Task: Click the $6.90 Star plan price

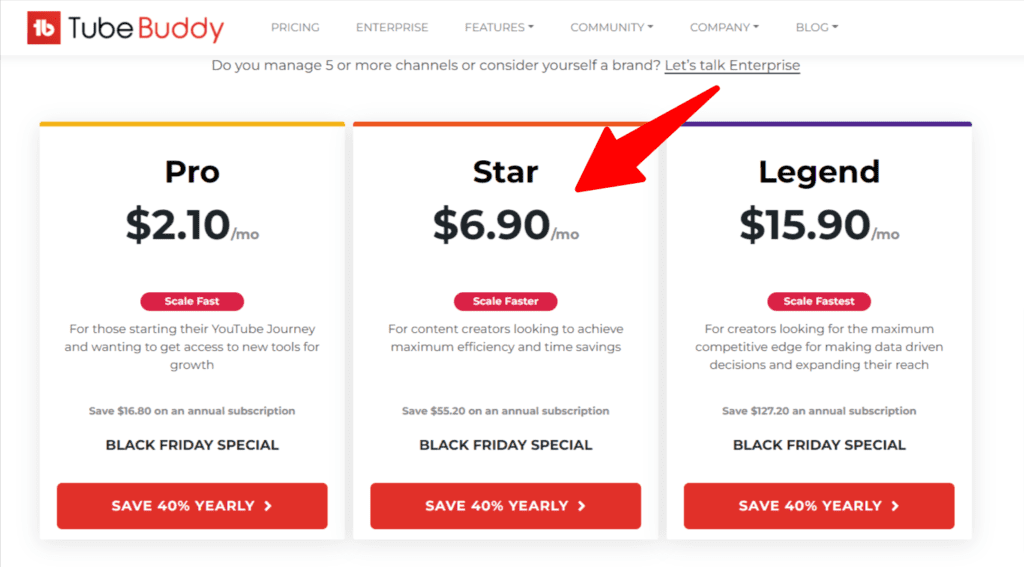Action: click(492, 225)
